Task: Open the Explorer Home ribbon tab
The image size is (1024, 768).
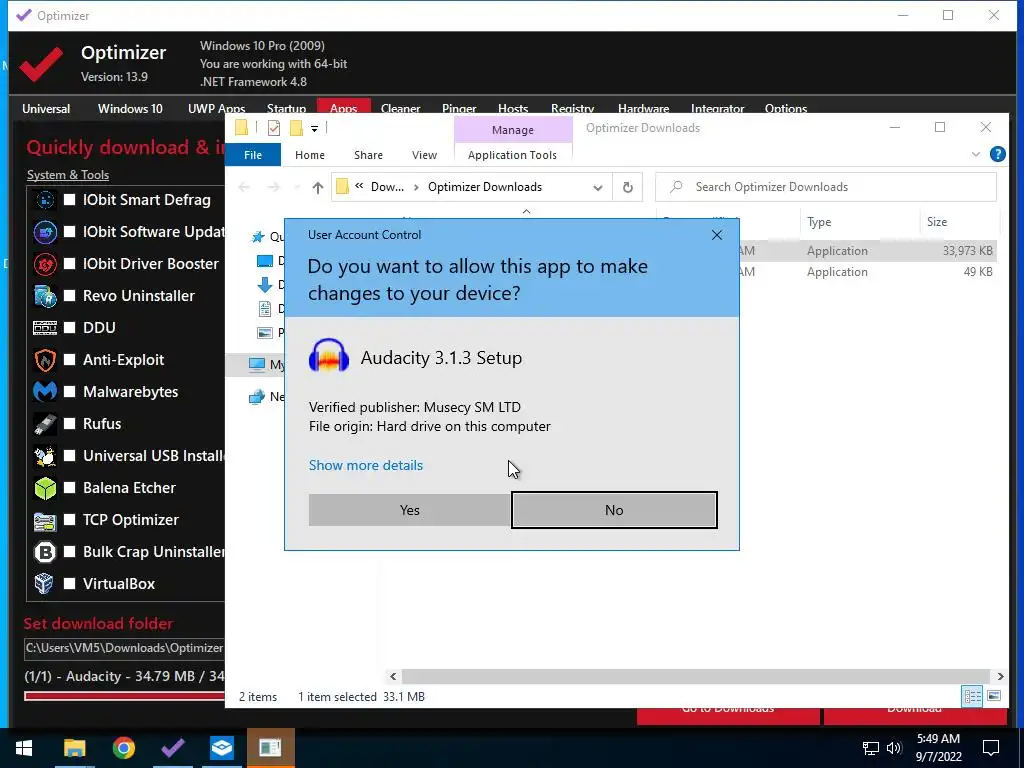Action: (x=310, y=155)
